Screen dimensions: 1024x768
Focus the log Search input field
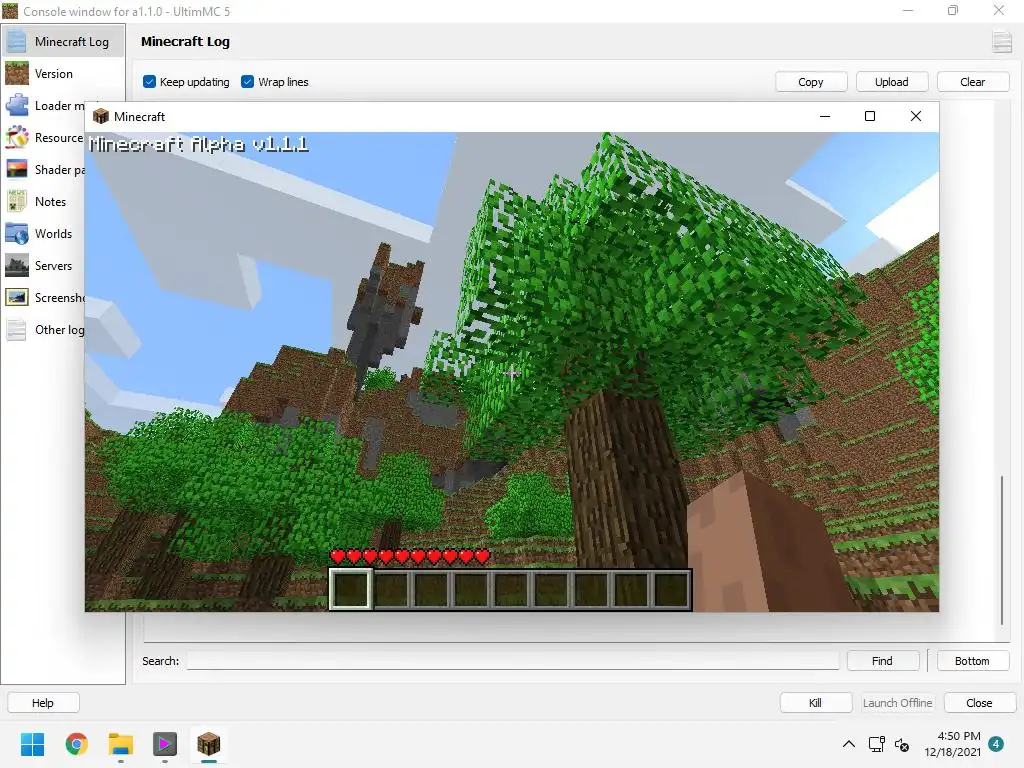coord(513,661)
